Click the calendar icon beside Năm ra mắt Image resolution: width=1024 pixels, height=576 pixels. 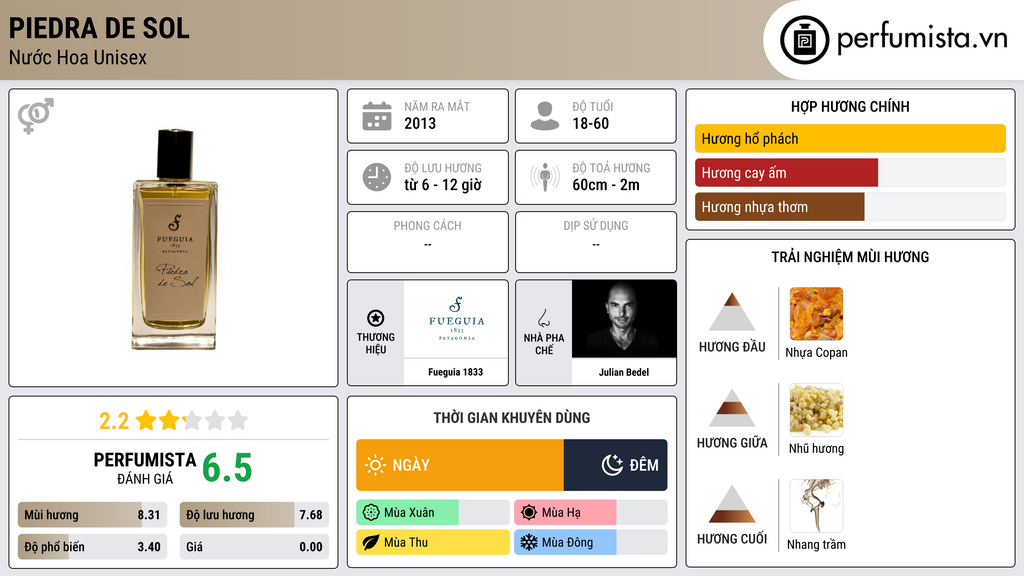coord(377,116)
